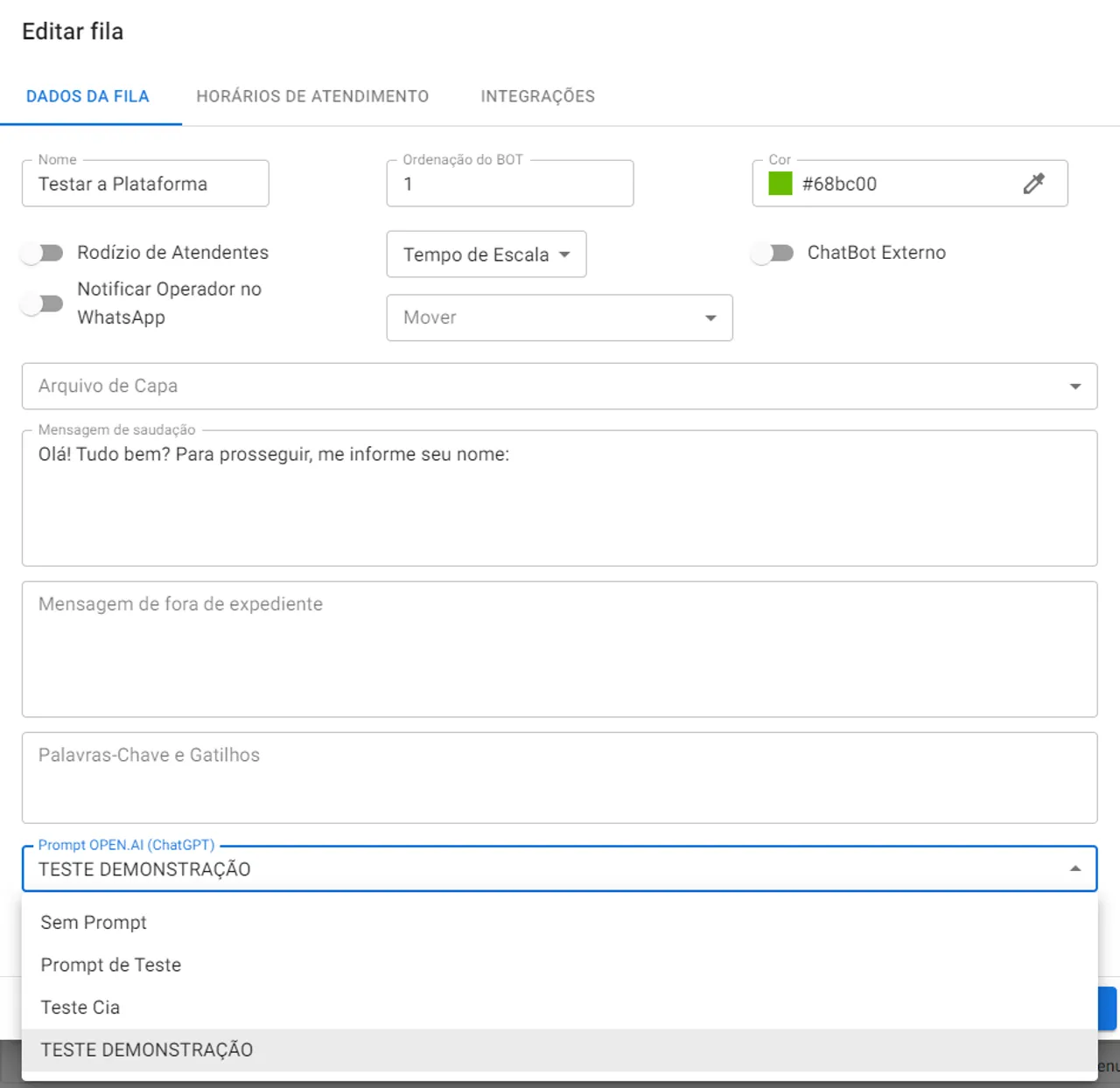Open the Arquivo de Capa dropdown
The width and height of the screenshot is (1120, 1088).
coord(559,387)
